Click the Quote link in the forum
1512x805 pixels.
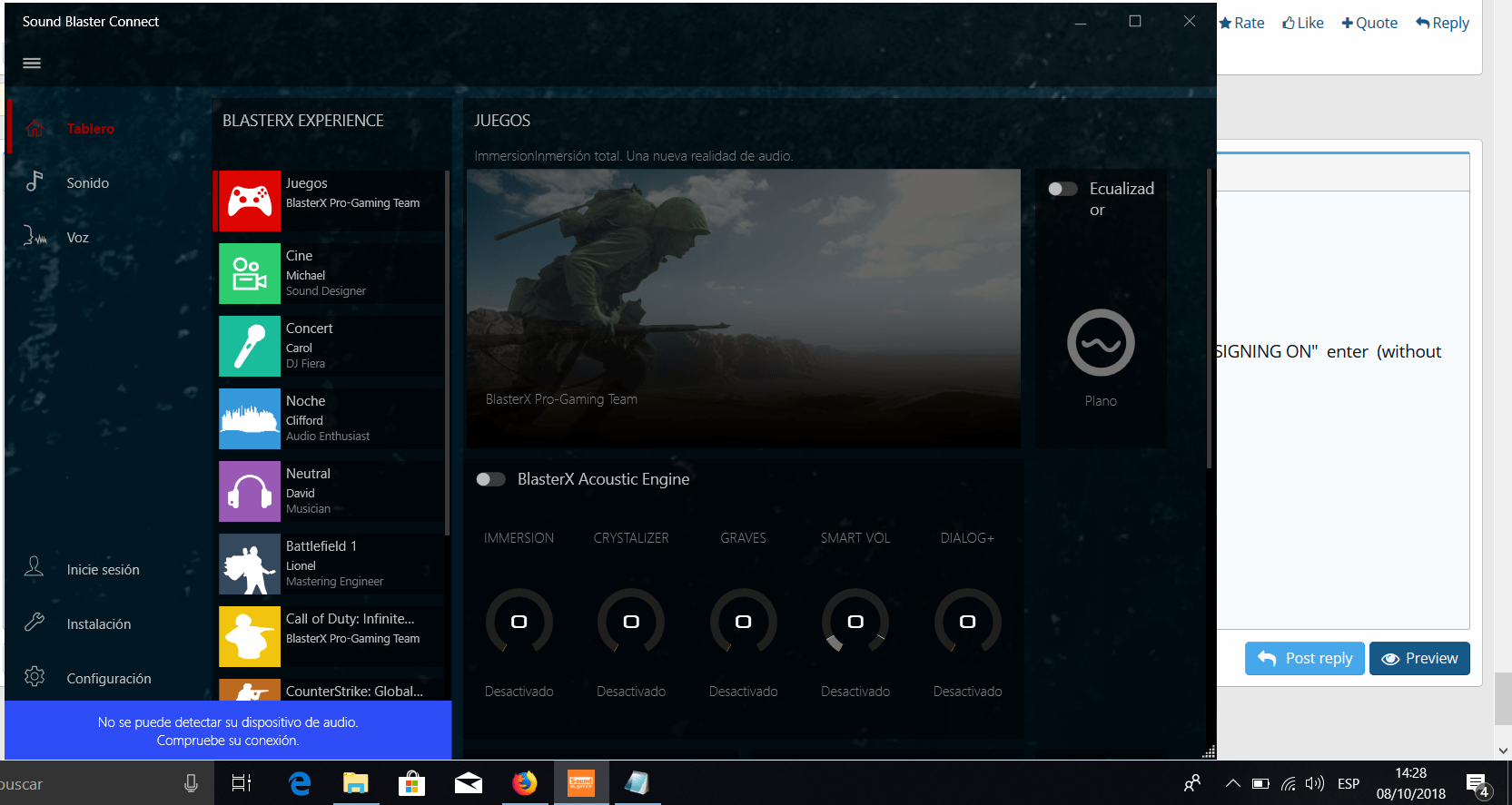(1369, 23)
